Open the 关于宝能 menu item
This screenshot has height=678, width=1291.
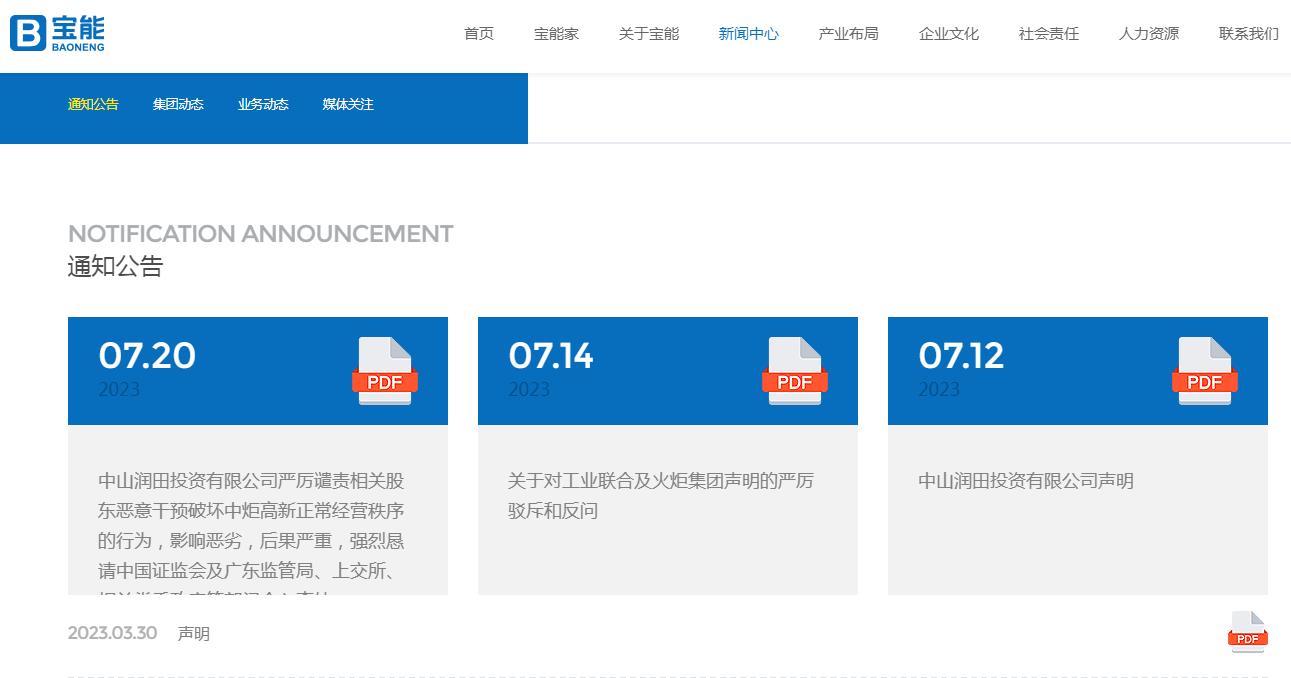[648, 33]
